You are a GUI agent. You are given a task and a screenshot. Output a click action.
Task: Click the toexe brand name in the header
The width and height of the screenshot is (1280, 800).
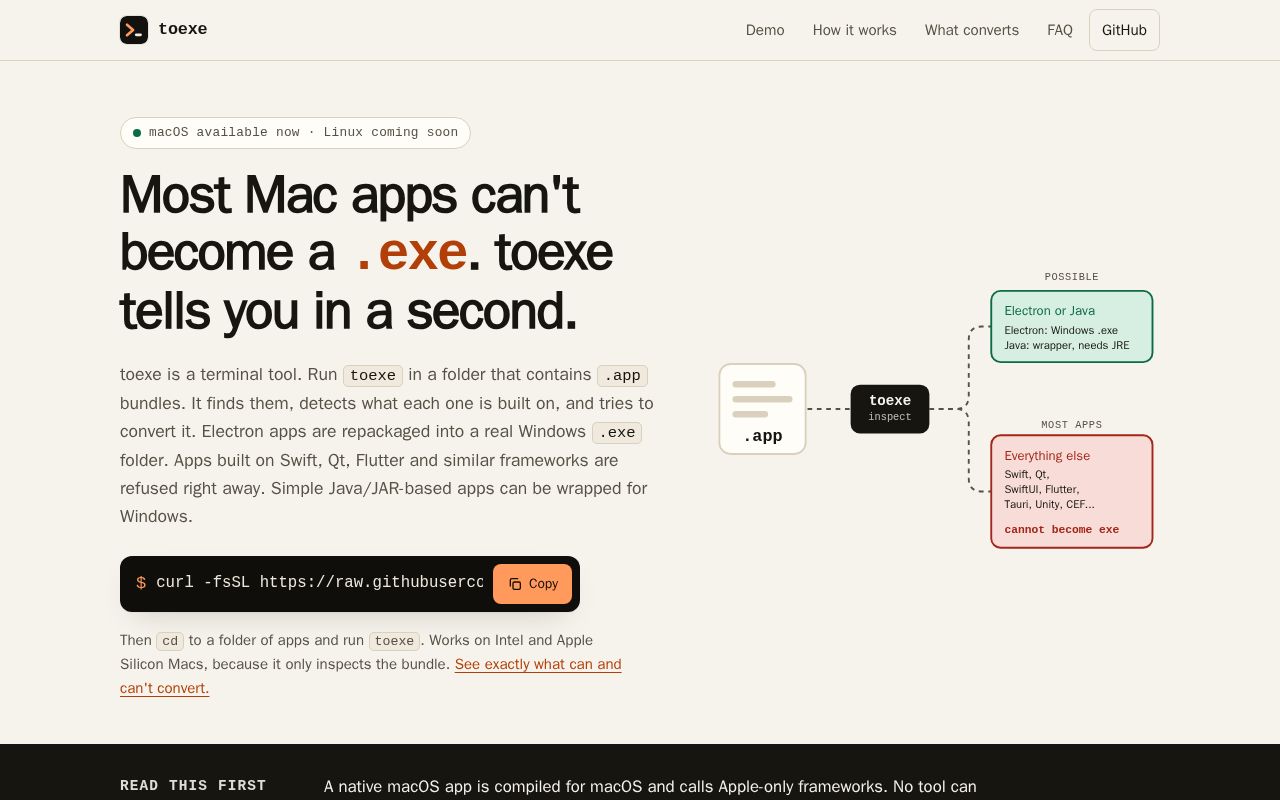click(x=183, y=30)
